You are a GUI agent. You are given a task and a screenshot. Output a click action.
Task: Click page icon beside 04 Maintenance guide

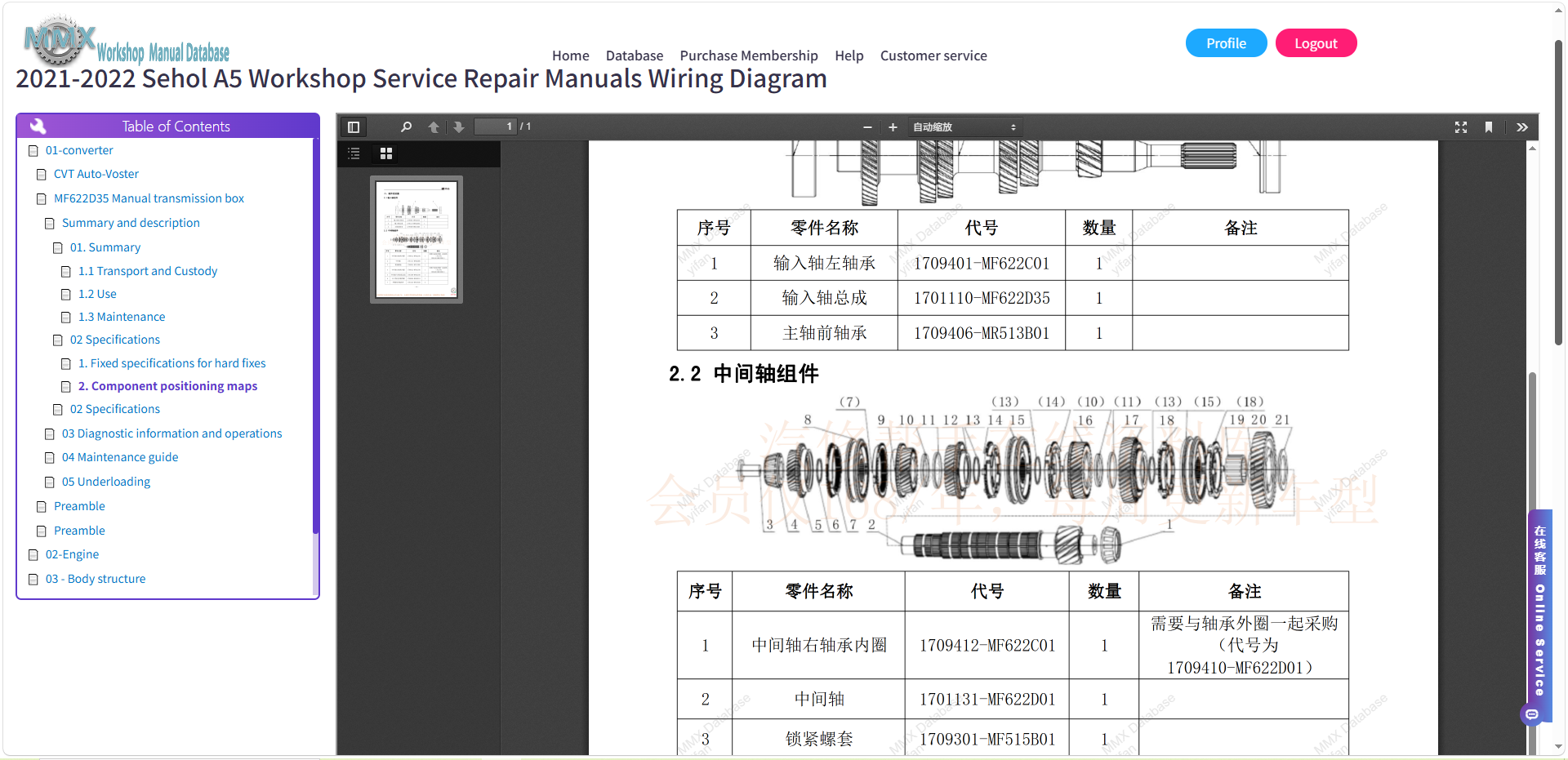tap(50, 458)
